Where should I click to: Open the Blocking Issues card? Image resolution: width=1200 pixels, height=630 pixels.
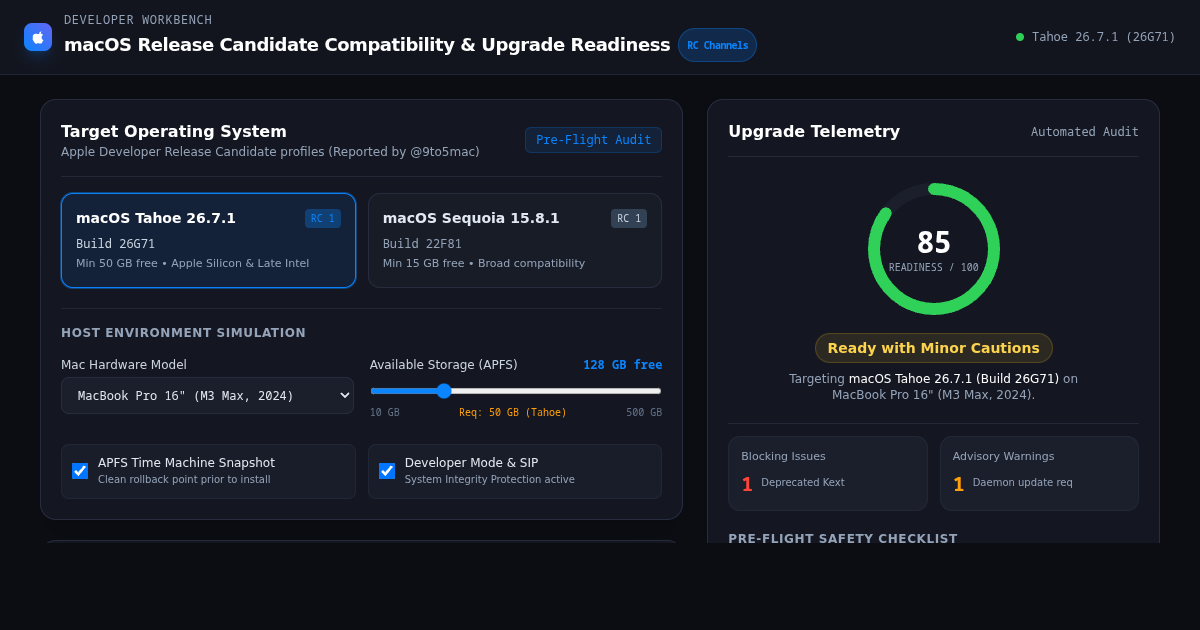point(828,473)
